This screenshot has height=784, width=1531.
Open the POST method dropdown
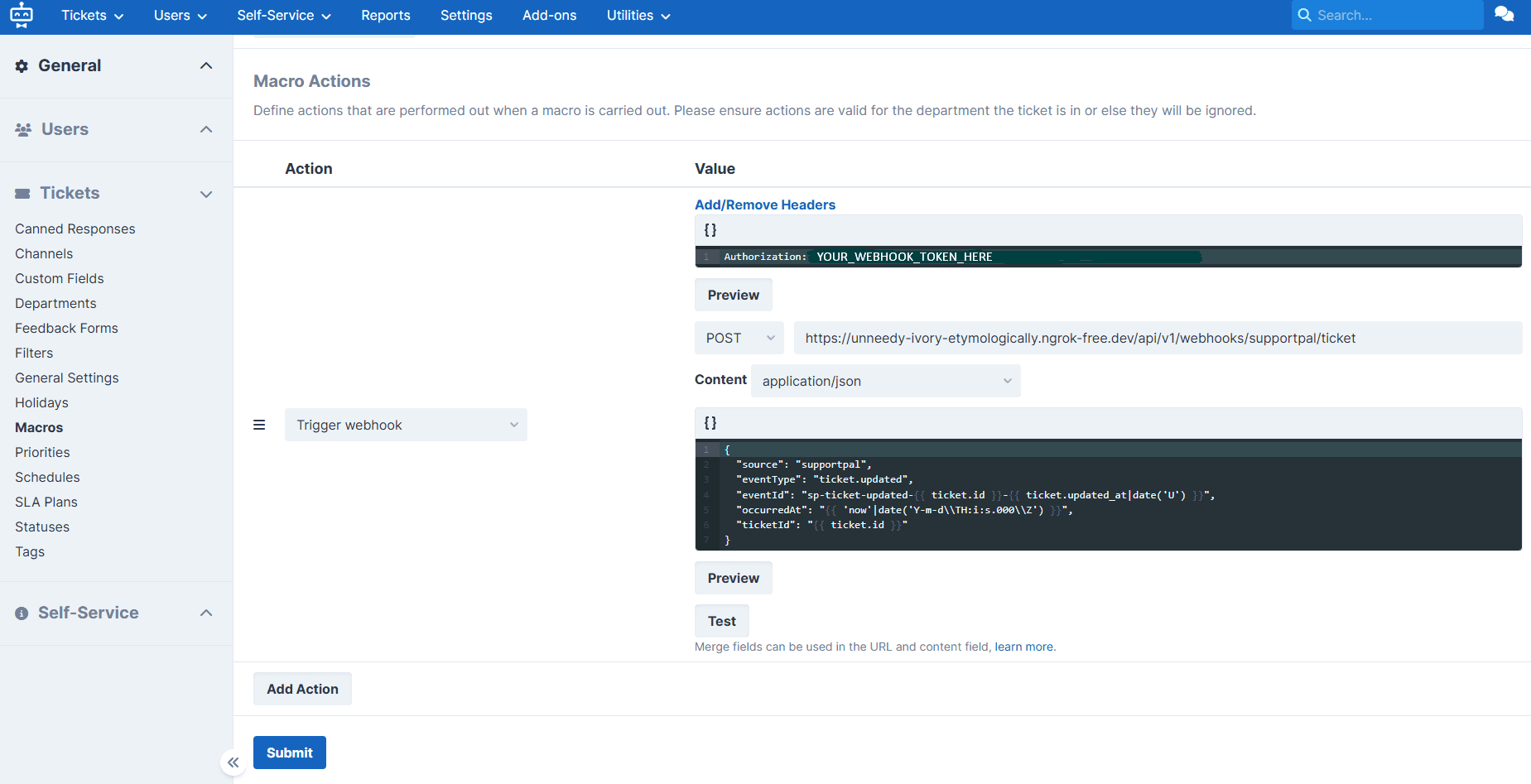[739, 338]
